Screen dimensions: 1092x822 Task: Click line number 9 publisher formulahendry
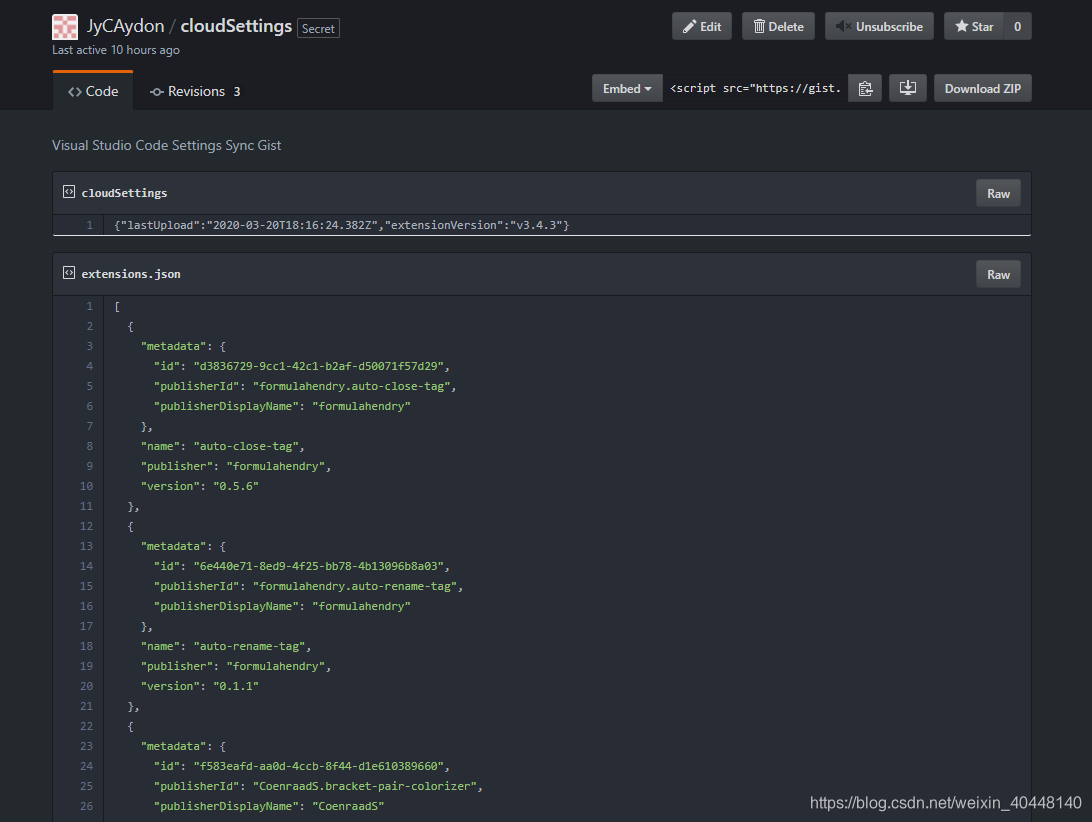click(89, 466)
